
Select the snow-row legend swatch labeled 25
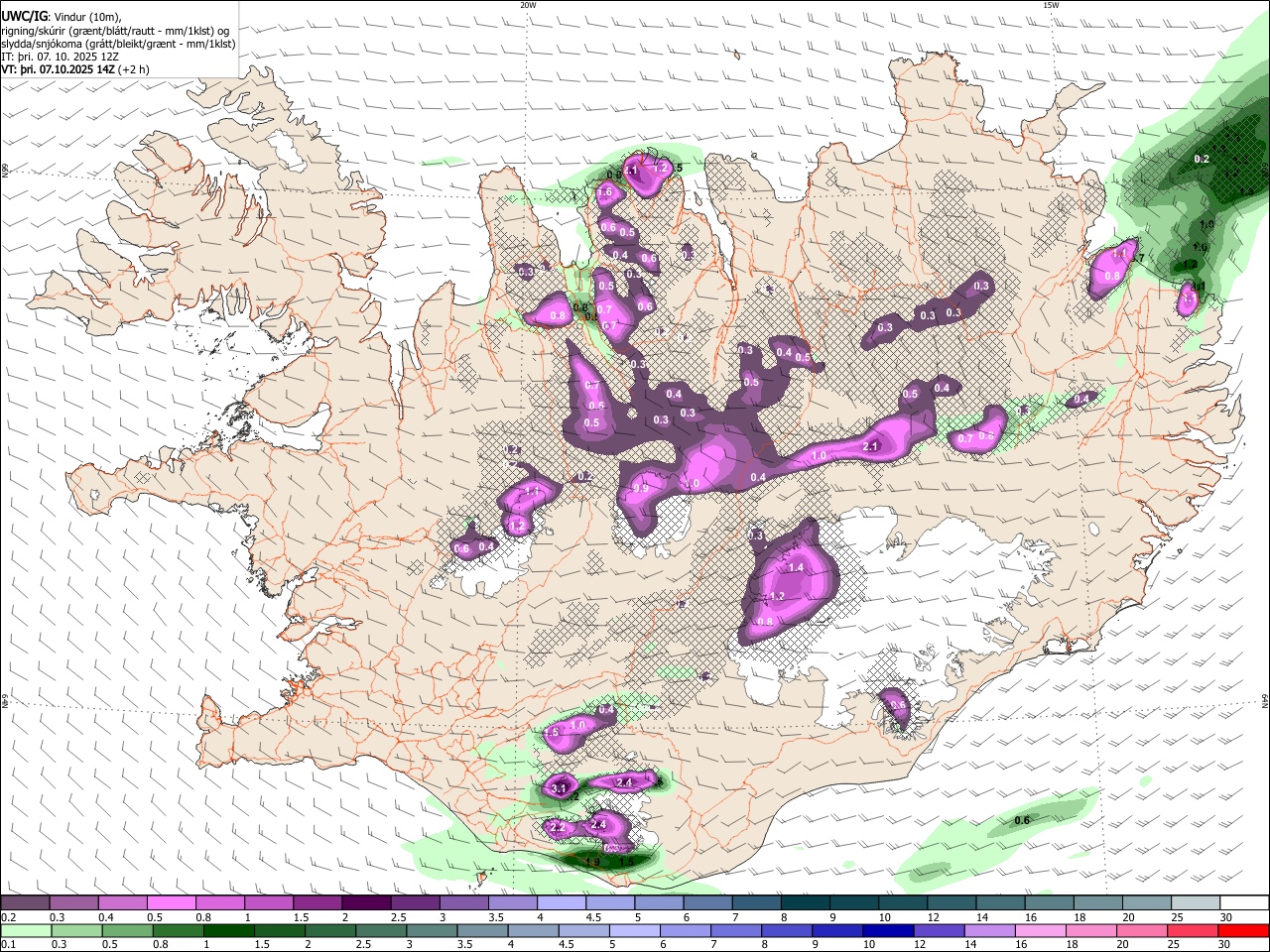coord(1195,903)
